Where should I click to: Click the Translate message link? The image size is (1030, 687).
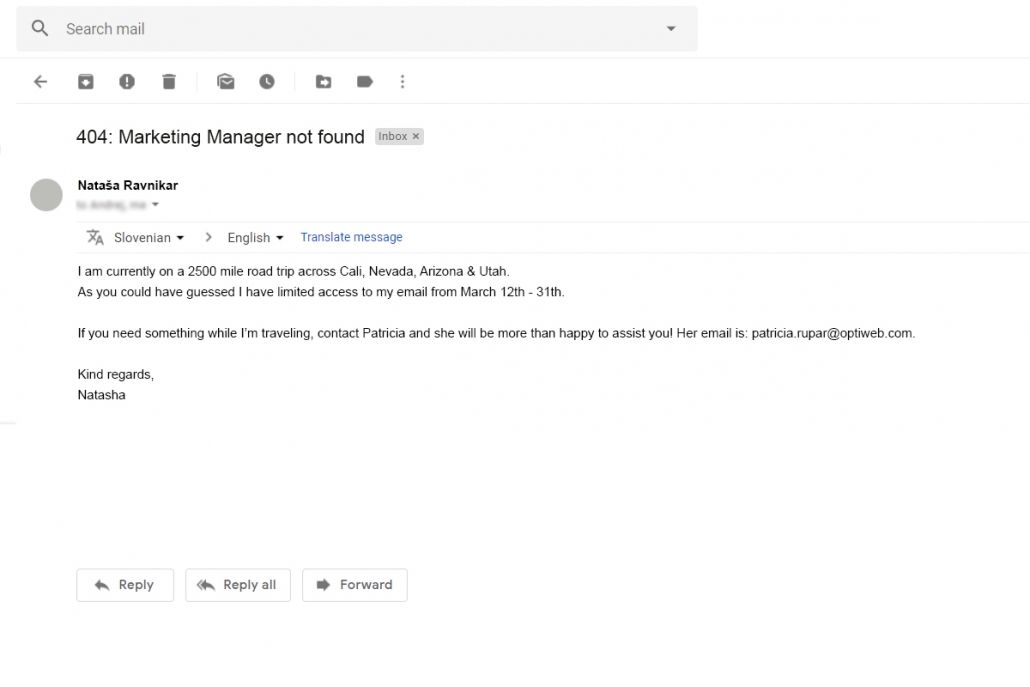[x=351, y=238]
